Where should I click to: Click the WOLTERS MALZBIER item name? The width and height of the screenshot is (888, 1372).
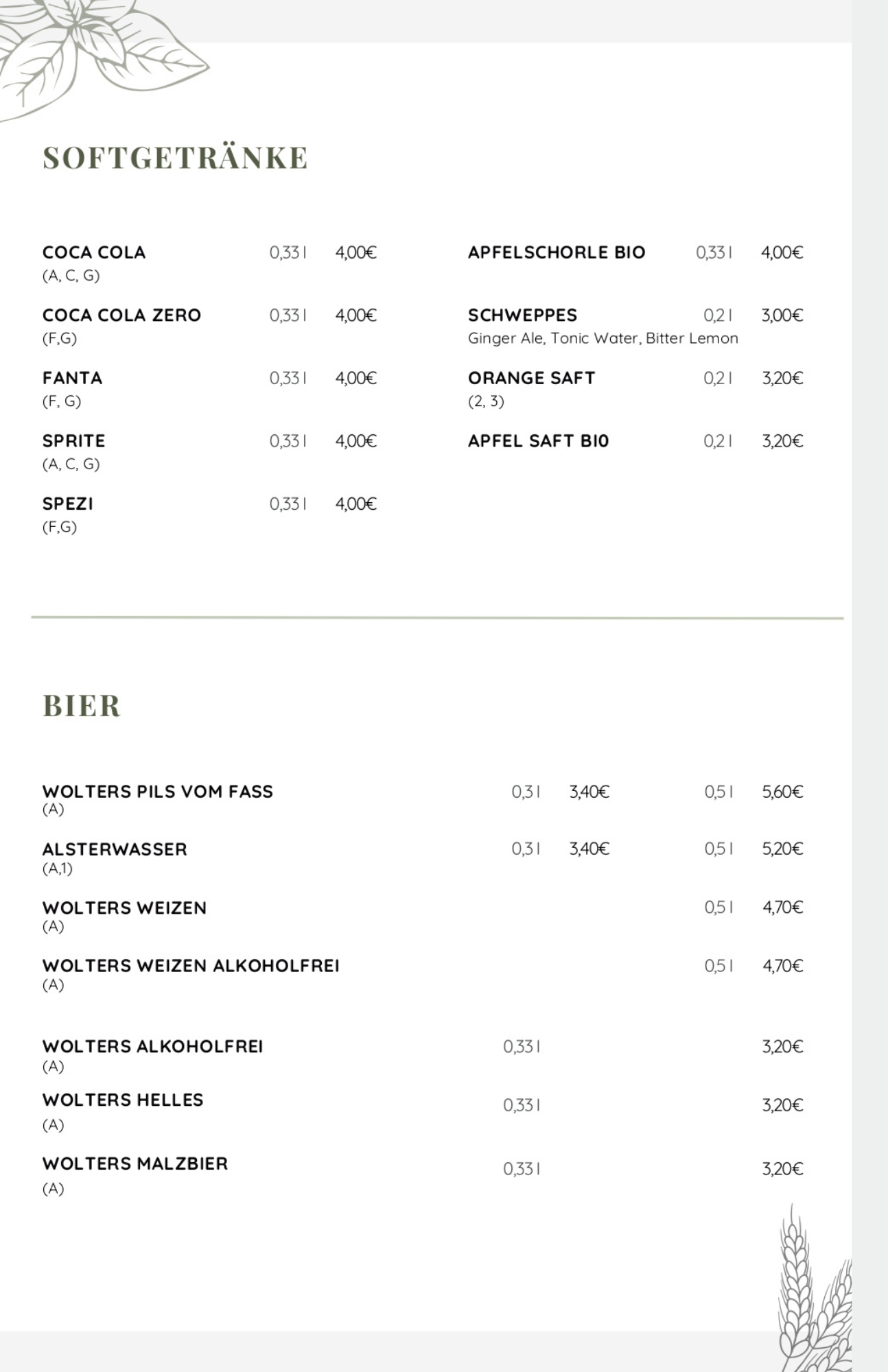tap(135, 1163)
